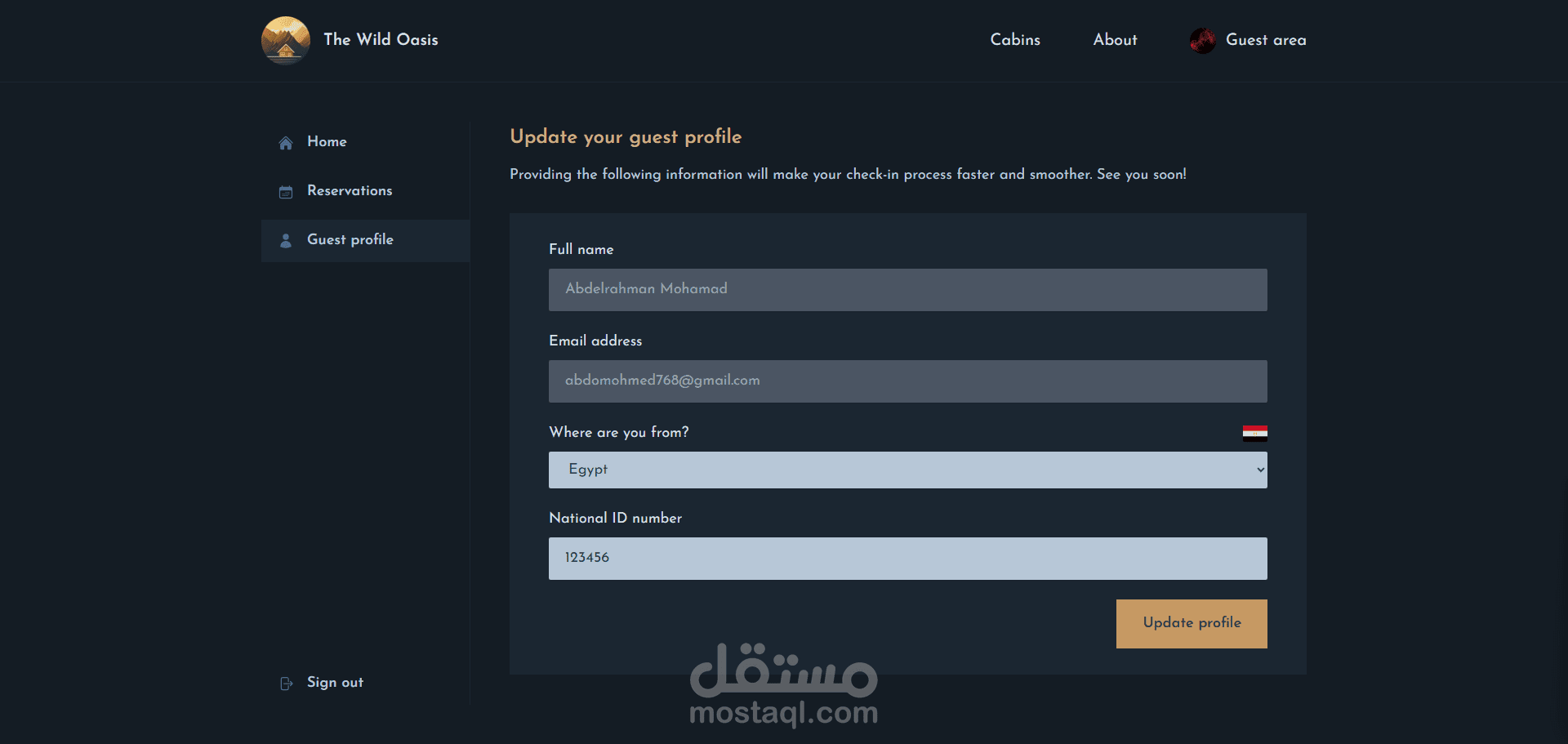This screenshot has width=1568, height=744.
Task: Click the Email address input field
Action: (x=908, y=381)
